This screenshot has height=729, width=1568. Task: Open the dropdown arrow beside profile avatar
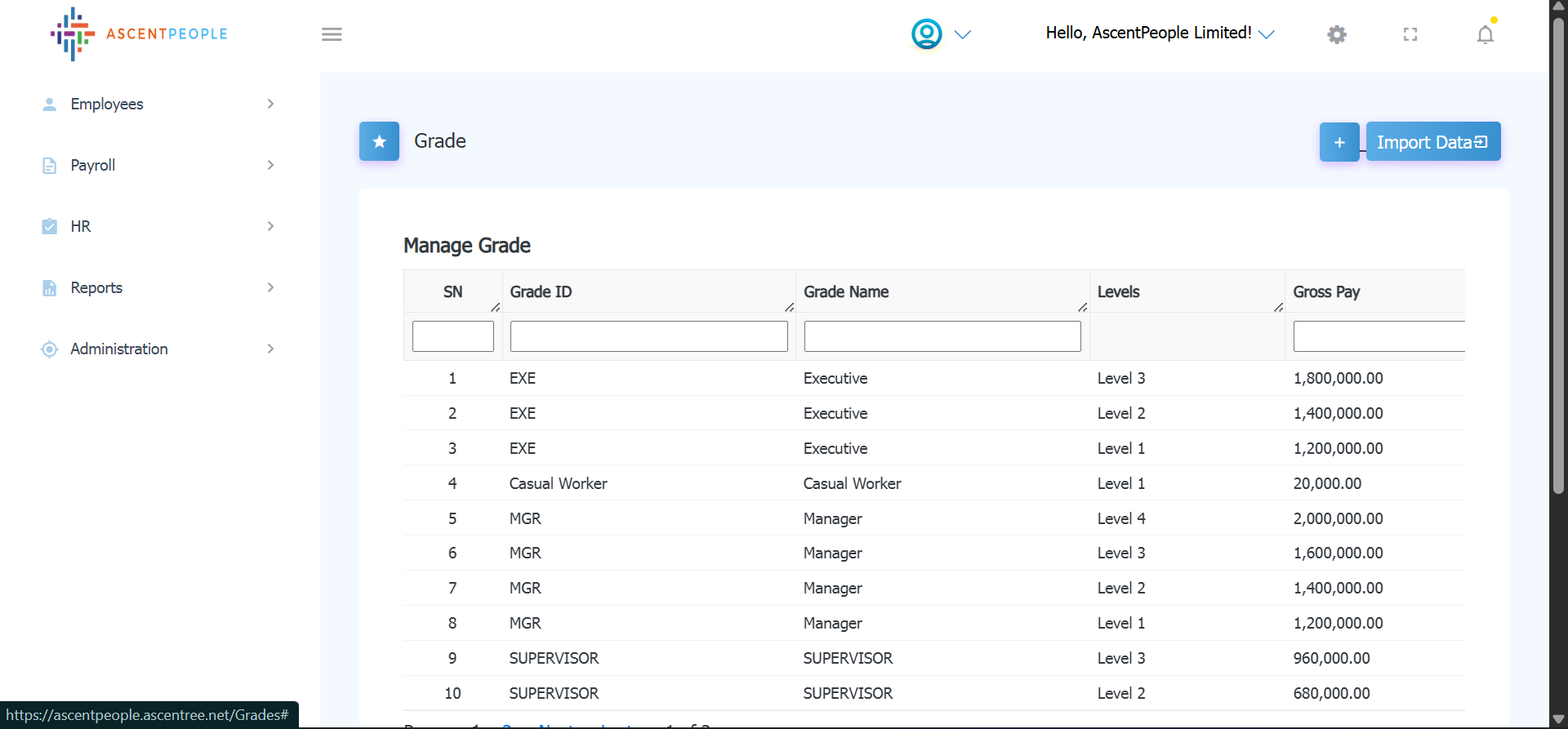tap(962, 34)
